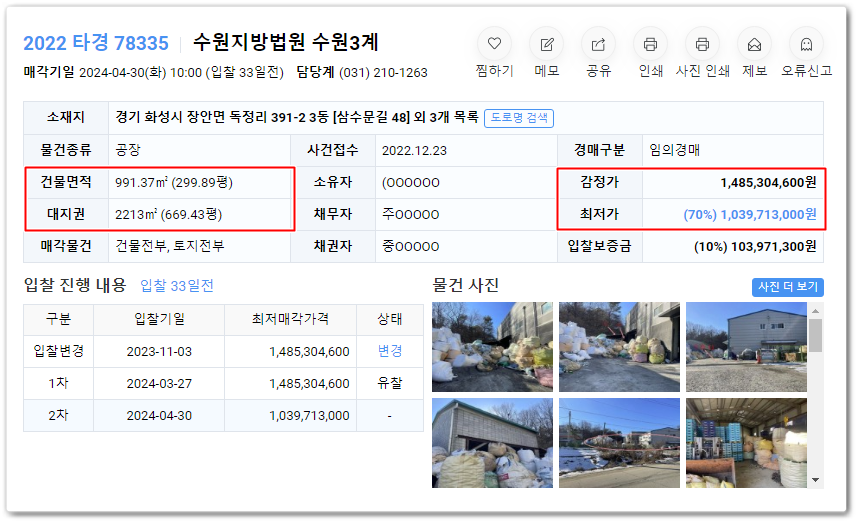This screenshot has width=859, height=524.
Task: Open the photo of the shed roof with sacks
Action: (492, 443)
